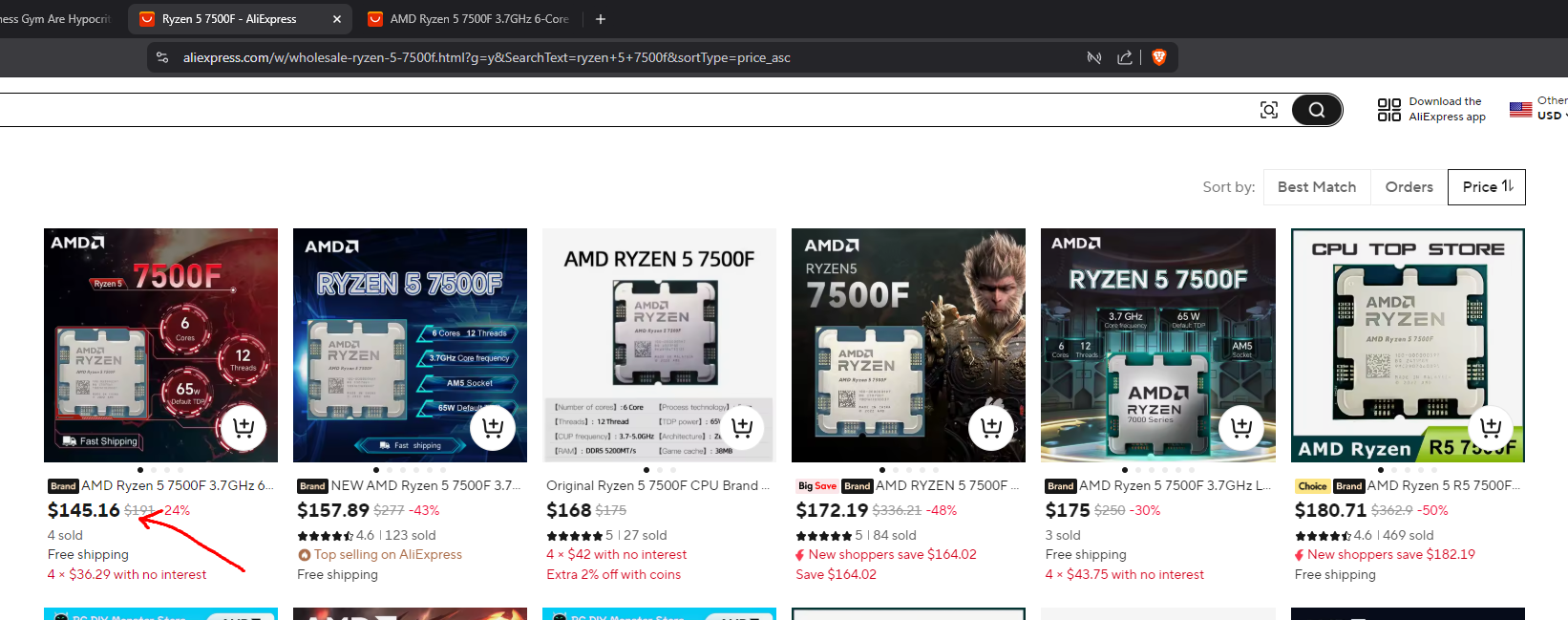The height and width of the screenshot is (620, 1568).
Task: Open a new browser tab with plus
Action: coord(601,19)
